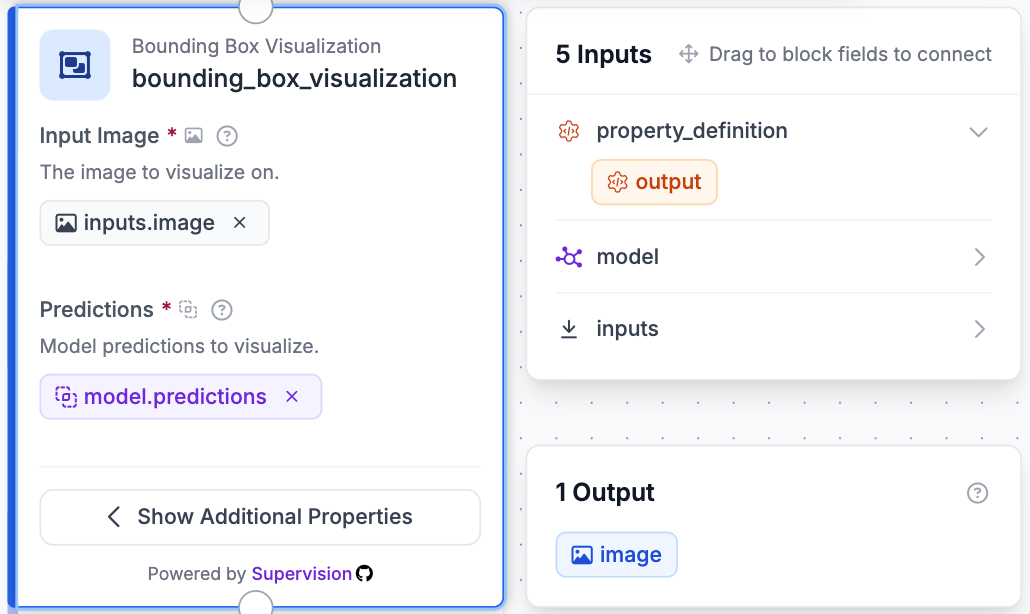The height and width of the screenshot is (614, 1030).
Task: Click the property_definition gear icon
Action: coord(569,131)
